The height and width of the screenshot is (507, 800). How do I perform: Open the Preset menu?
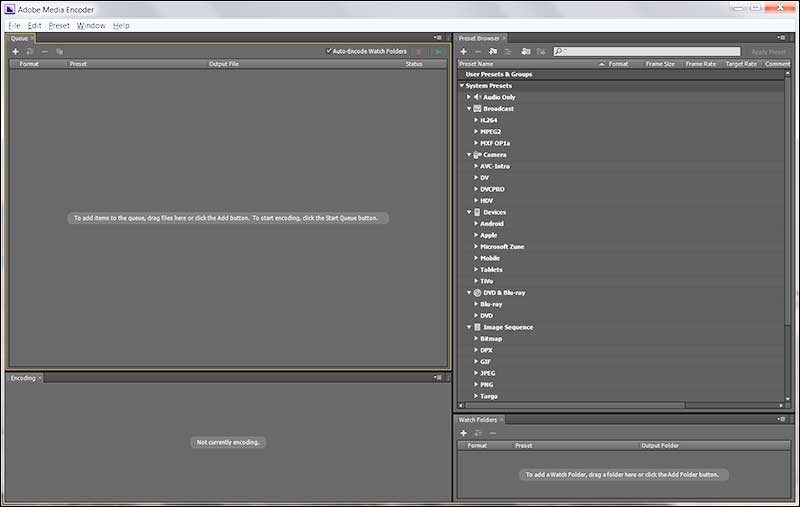pos(59,26)
